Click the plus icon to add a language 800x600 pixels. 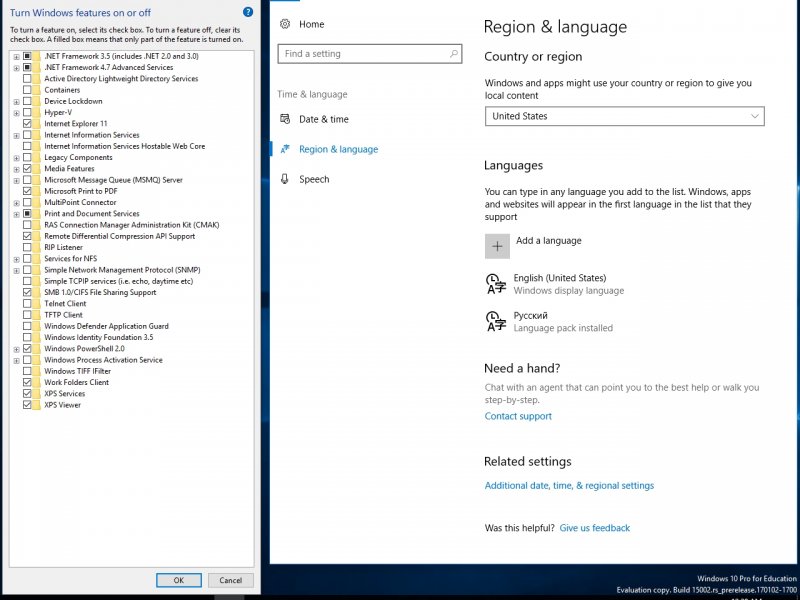(x=497, y=246)
